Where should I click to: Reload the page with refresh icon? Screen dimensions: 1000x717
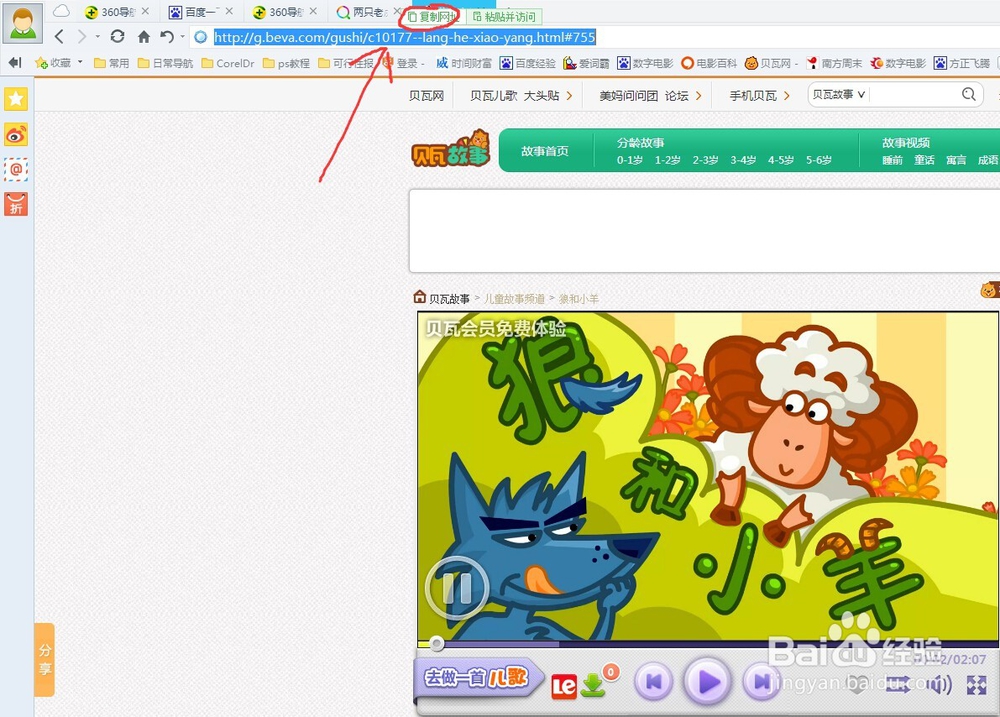117,36
